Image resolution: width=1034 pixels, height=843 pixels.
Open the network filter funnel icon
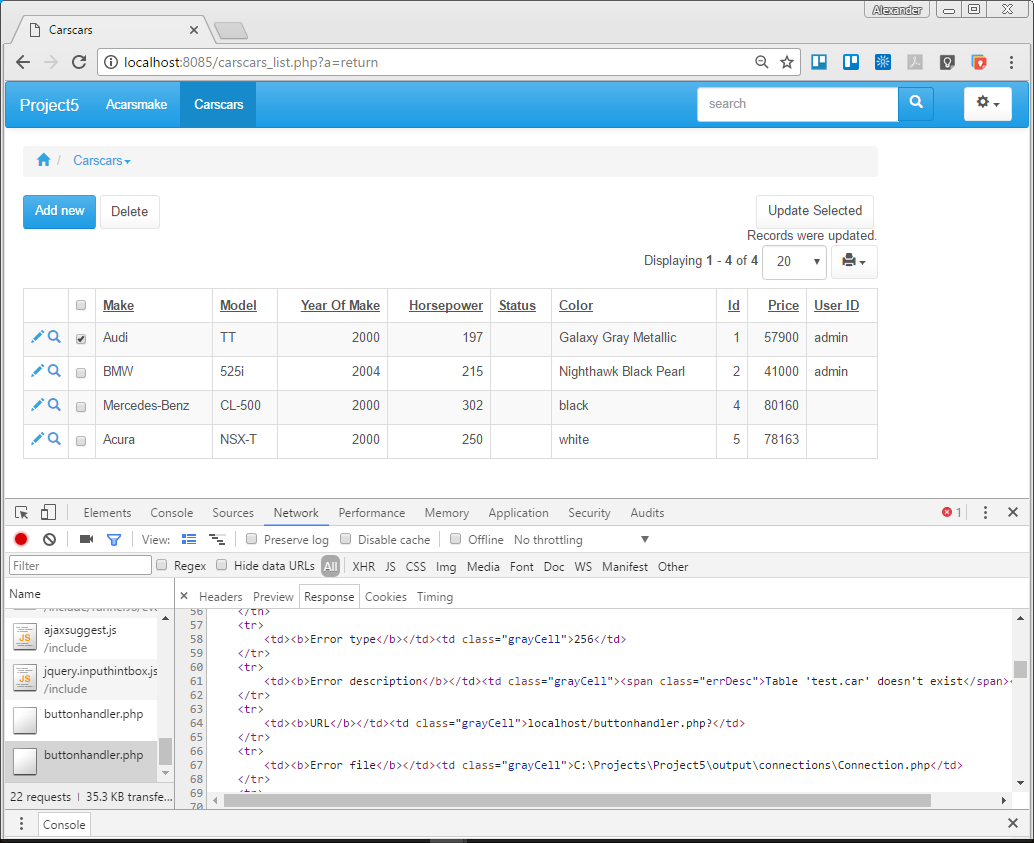[x=114, y=539]
